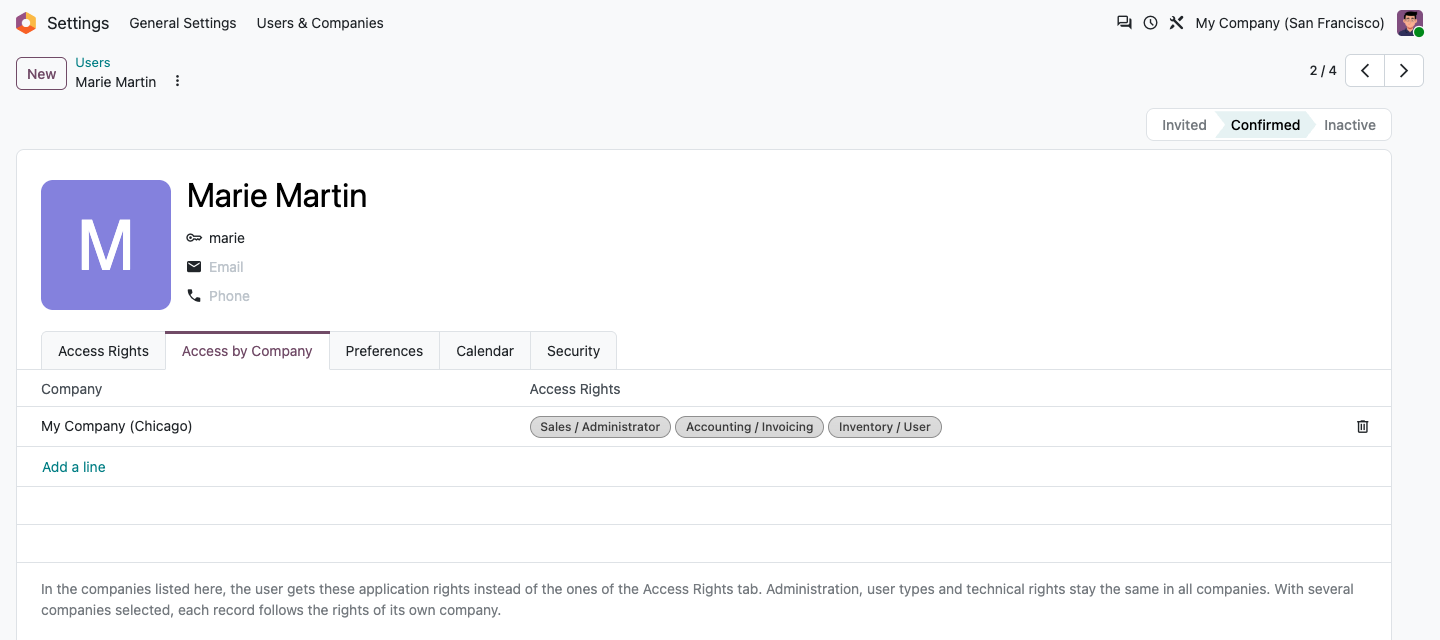The width and height of the screenshot is (1440, 640).
Task: Click the 2 / 4 record pager counter
Action: click(x=1323, y=71)
